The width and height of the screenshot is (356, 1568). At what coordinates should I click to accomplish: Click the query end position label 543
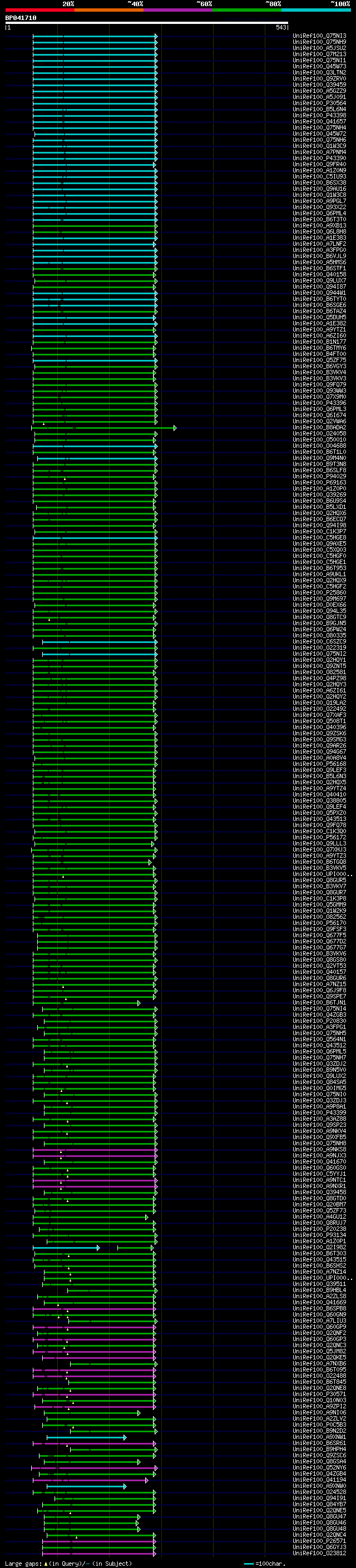(280, 27)
